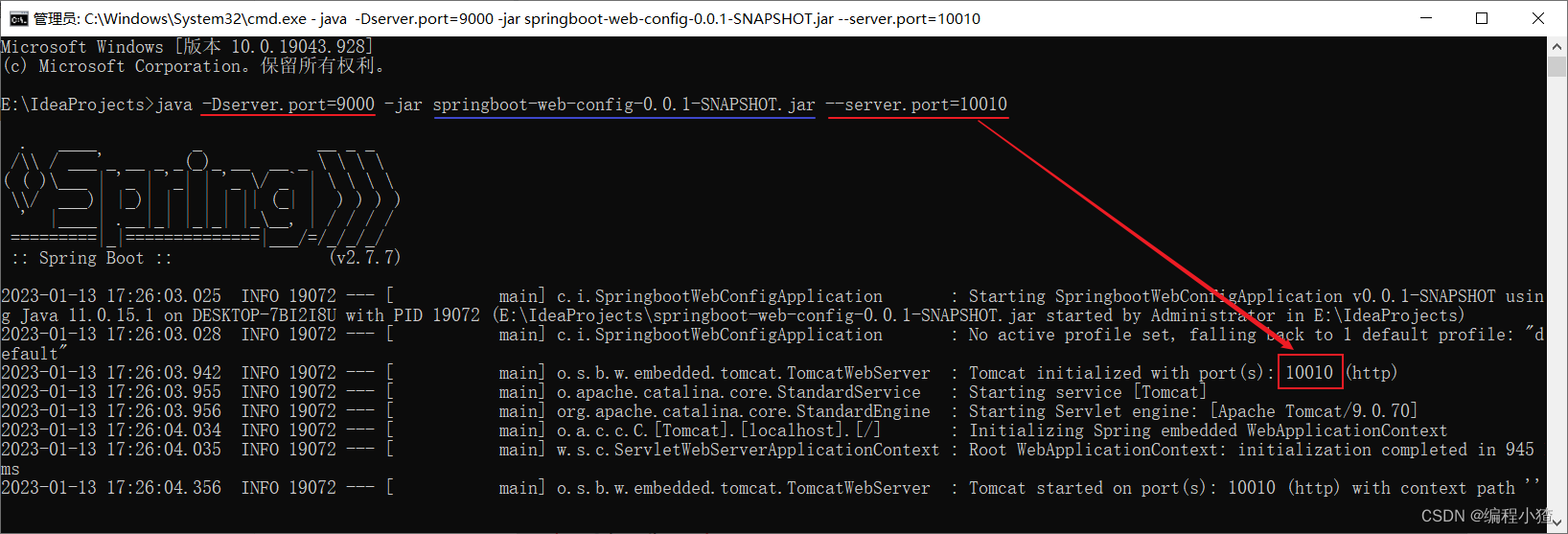
Task: Click the Microsoft Windows version line
Action: click(x=187, y=47)
